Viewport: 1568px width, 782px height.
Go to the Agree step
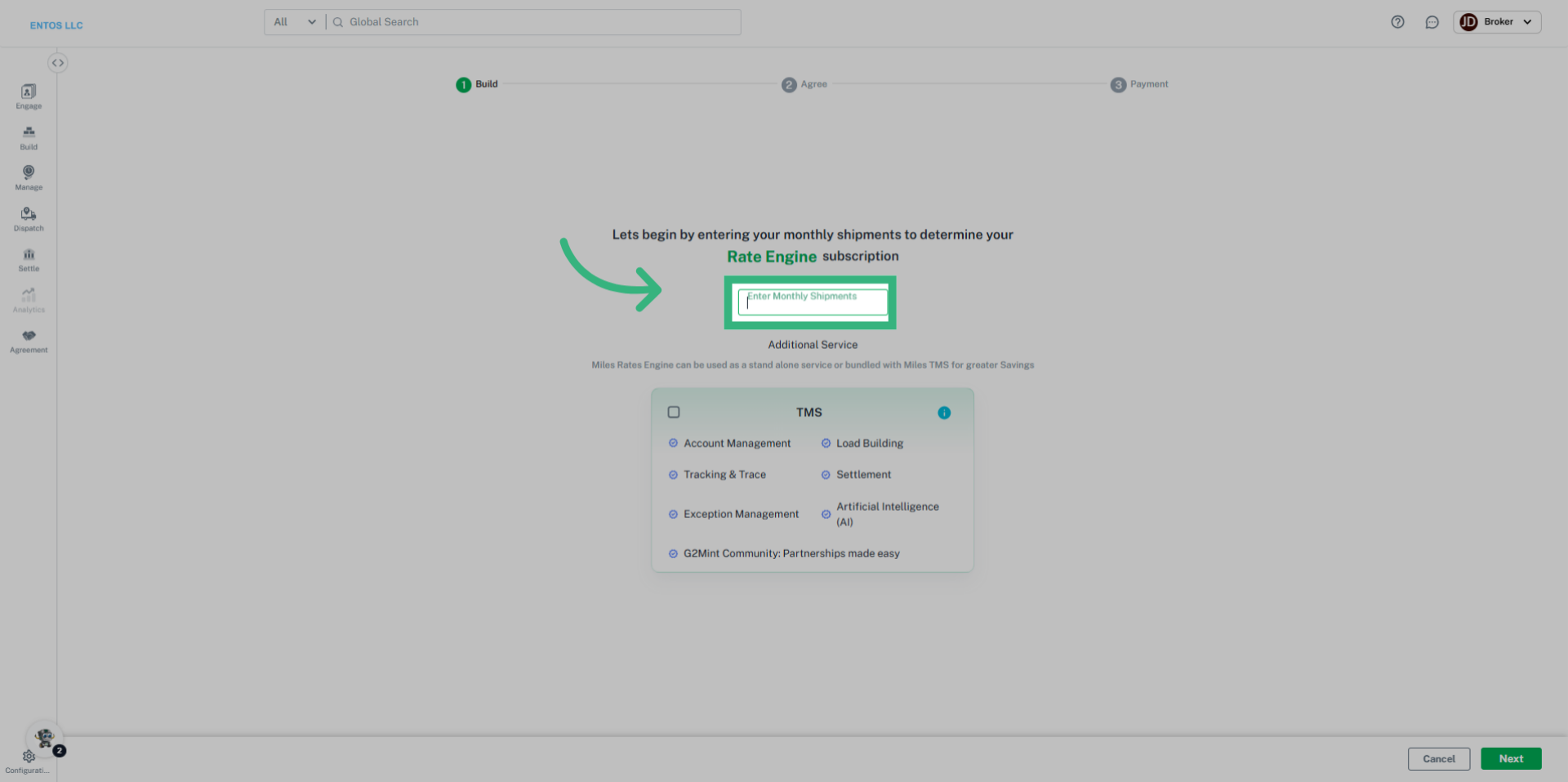(804, 84)
